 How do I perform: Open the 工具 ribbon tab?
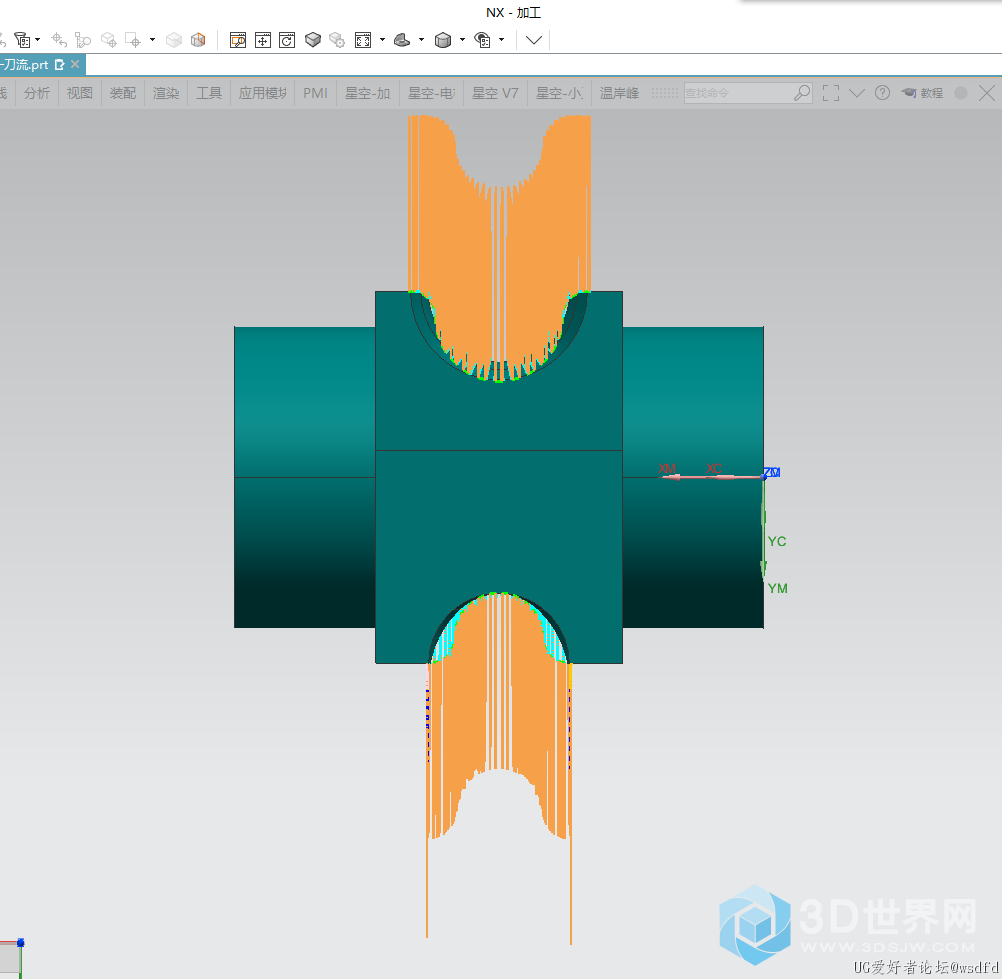pos(209,93)
